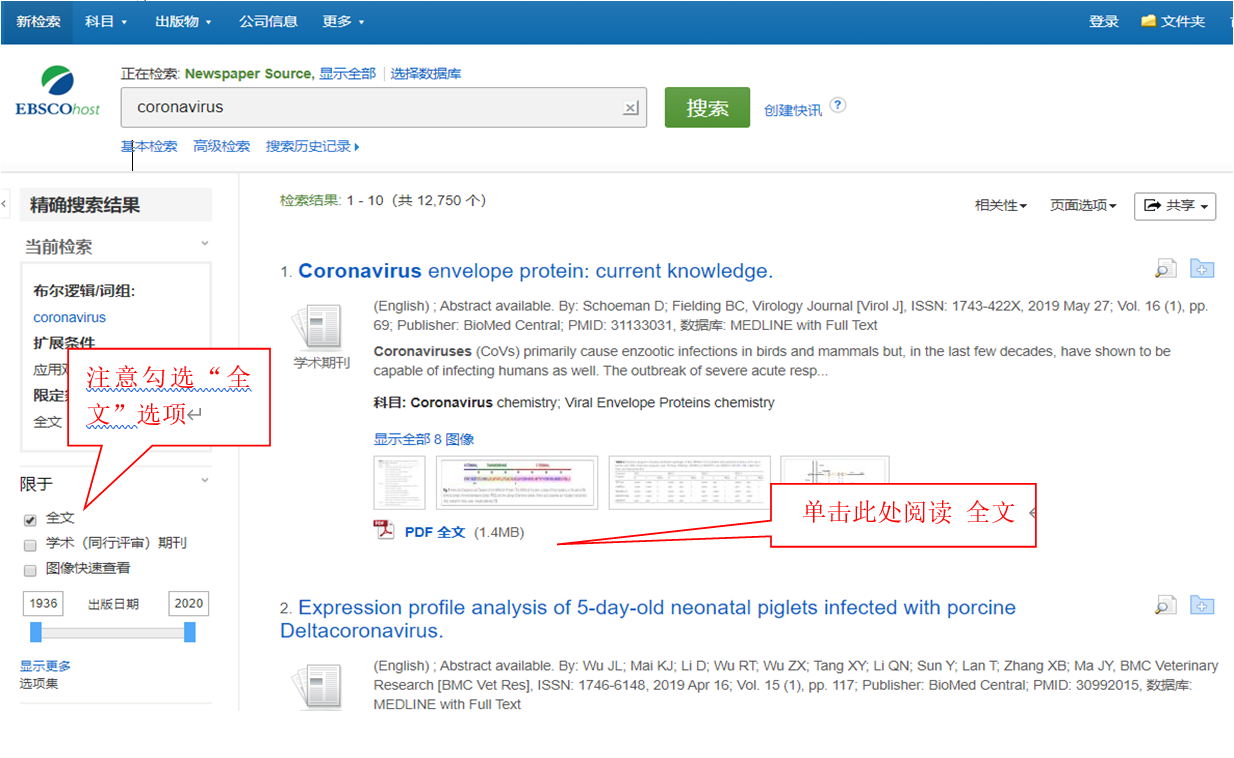
Task: Open the 科目 menu in top bar
Action: [106, 21]
